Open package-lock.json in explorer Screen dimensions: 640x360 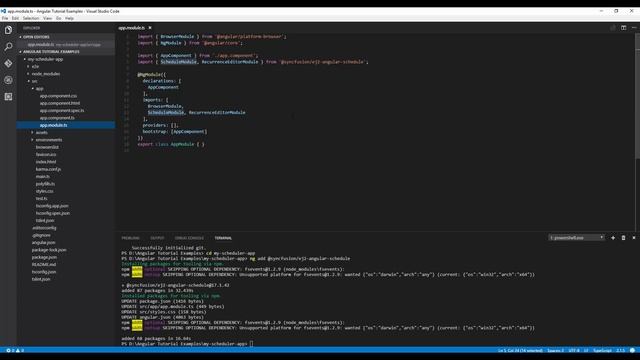49,250
